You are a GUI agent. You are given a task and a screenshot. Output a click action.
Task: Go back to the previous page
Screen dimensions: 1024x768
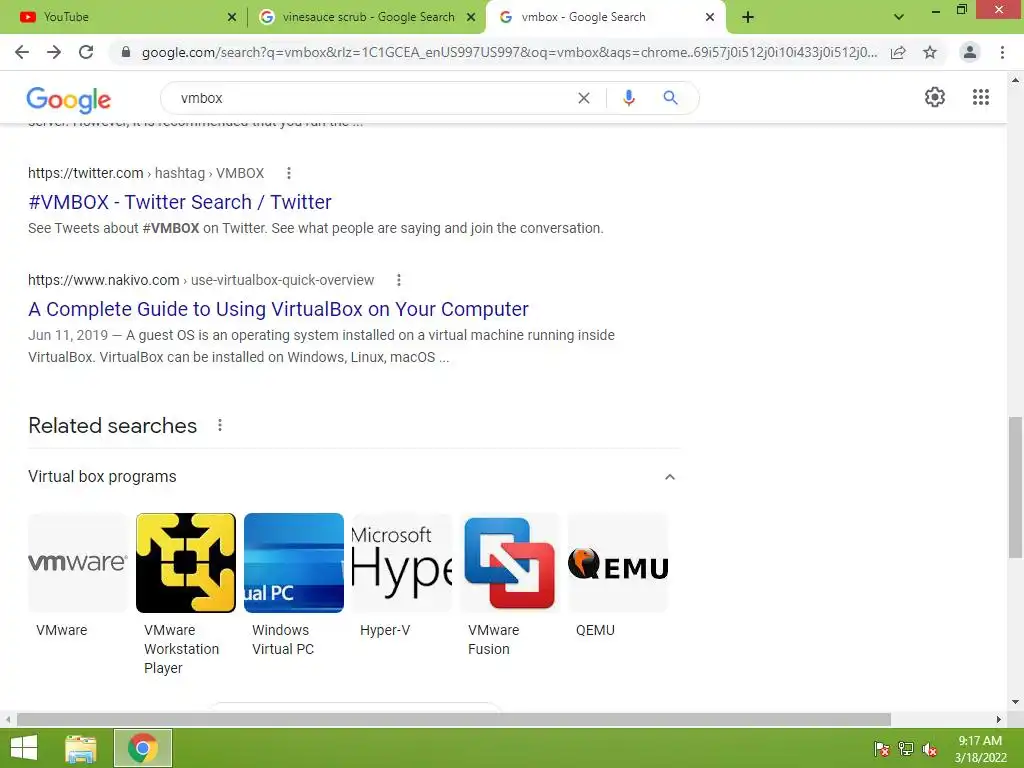[x=22, y=52]
